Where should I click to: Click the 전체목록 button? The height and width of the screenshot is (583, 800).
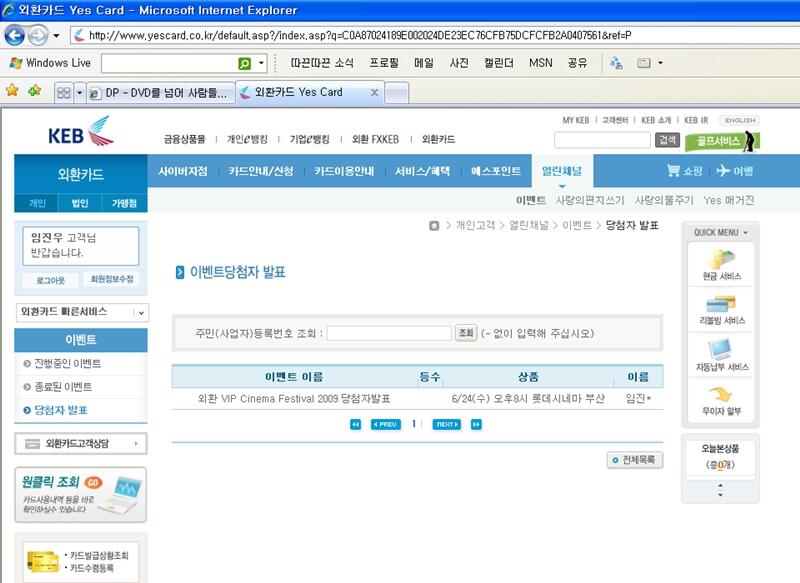click(x=635, y=460)
